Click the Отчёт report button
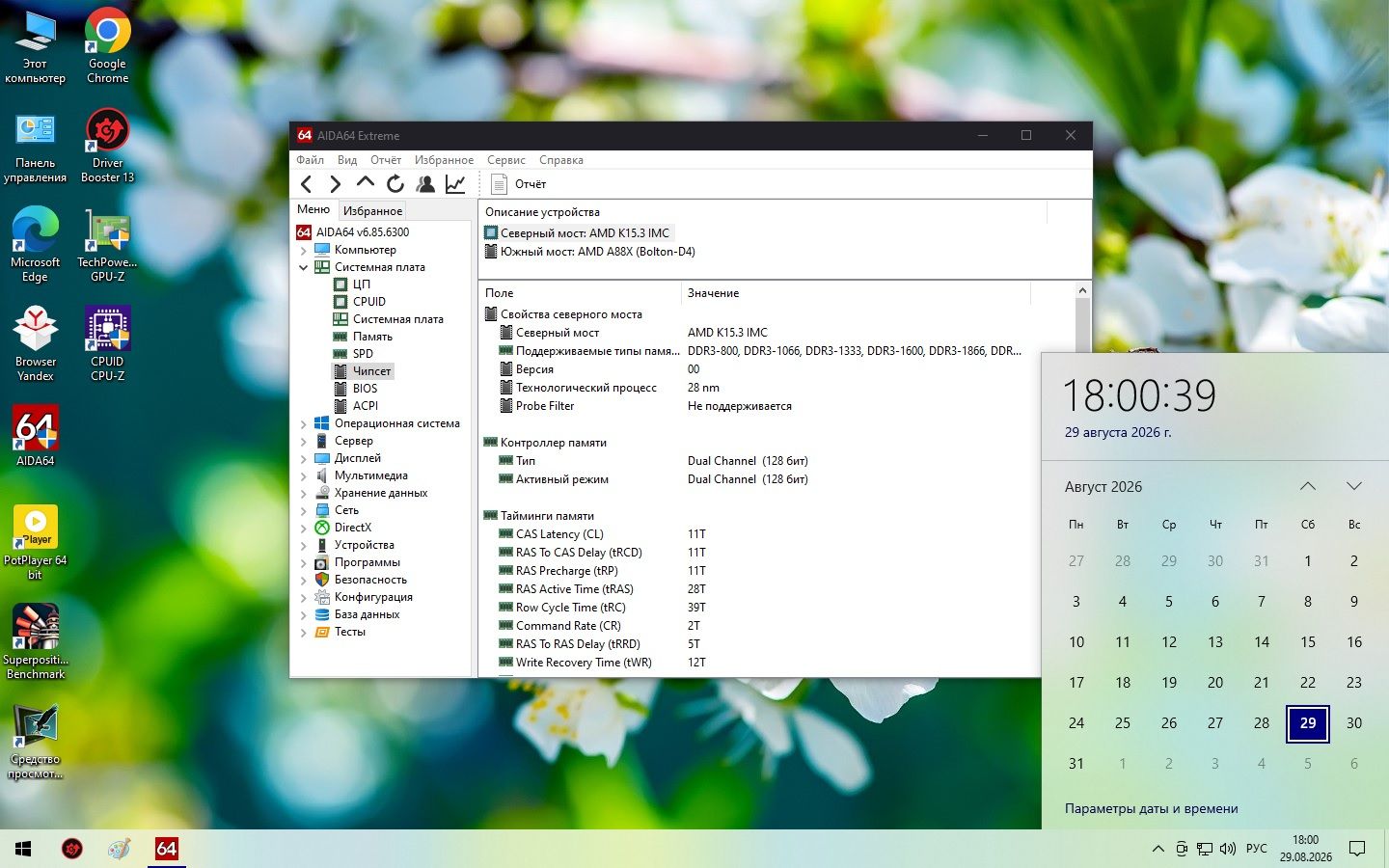Screen dimensions: 1389x868 pos(519,183)
